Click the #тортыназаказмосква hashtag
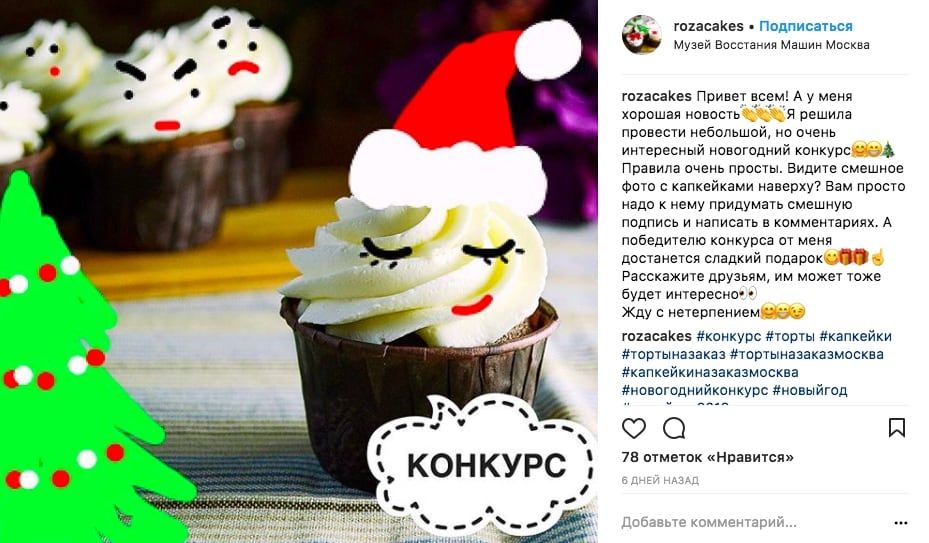929x543 pixels. (806, 354)
